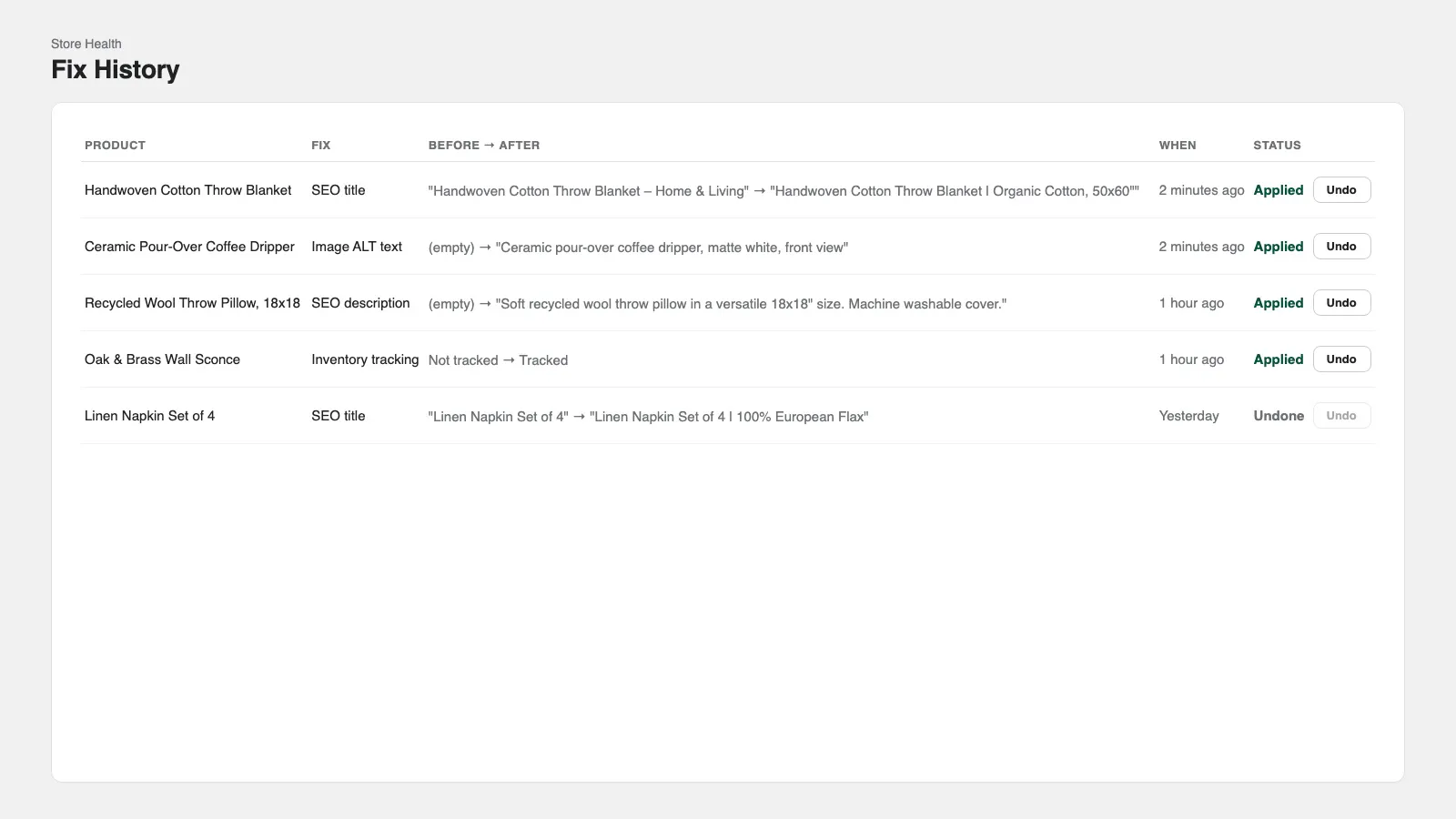
Task: Click the Soft recycled wool description change
Action: [x=717, y=304]
